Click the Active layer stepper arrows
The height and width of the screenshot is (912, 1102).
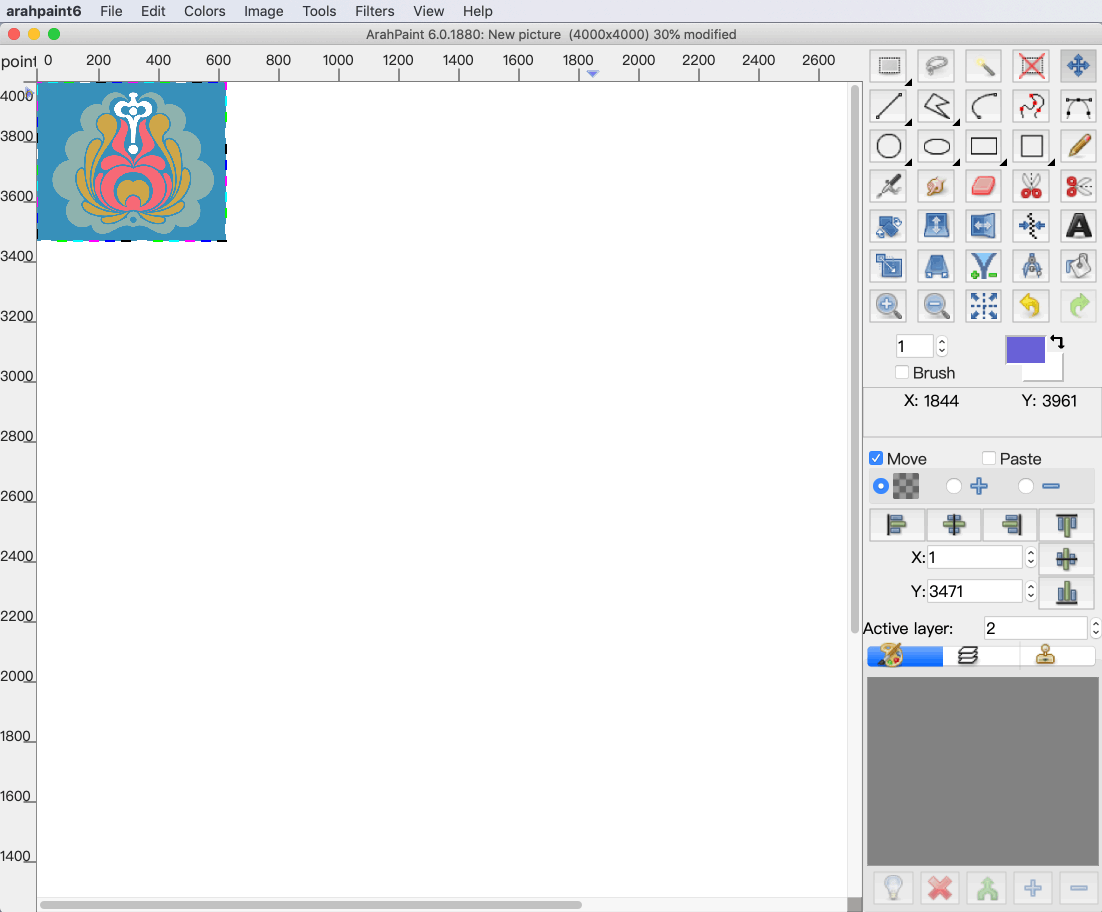point(1095,628)
